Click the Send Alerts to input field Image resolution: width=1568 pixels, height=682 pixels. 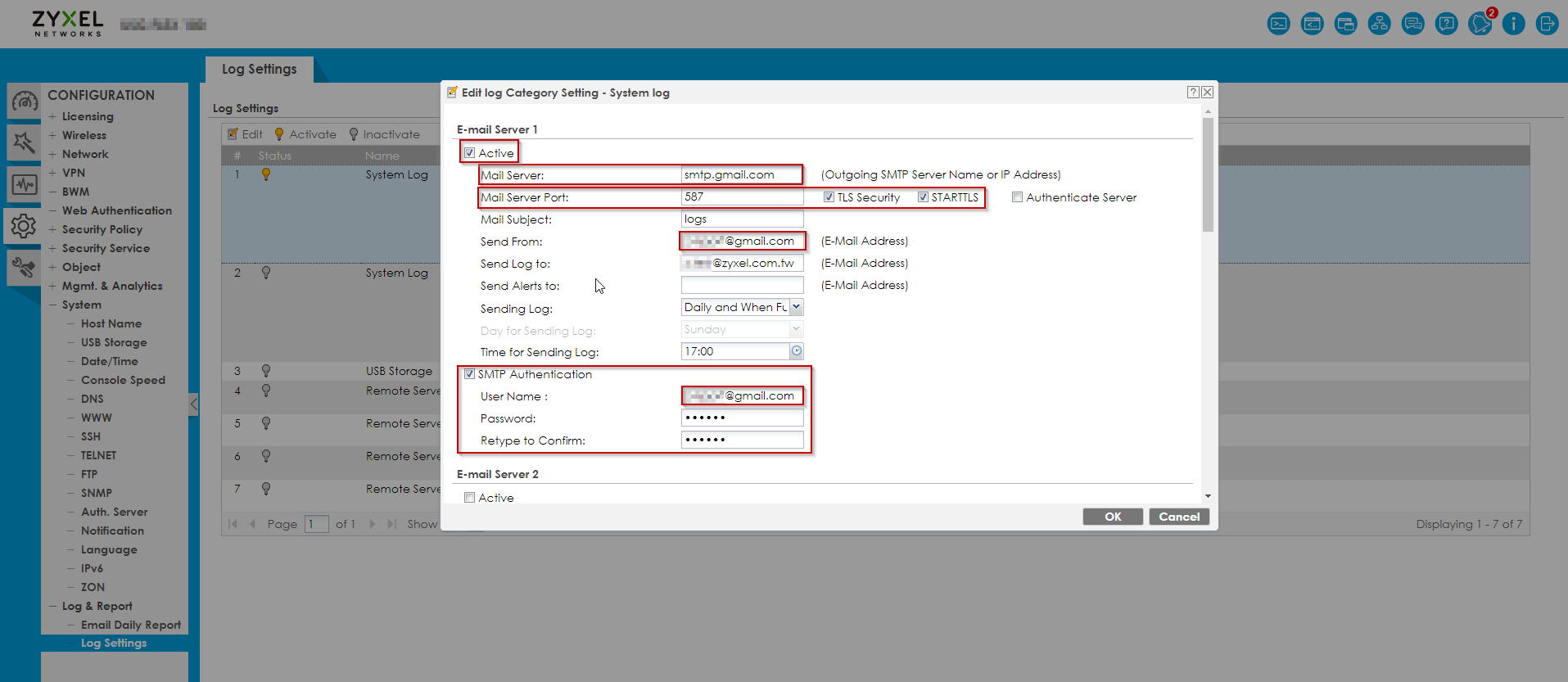(x=742, y=285)
